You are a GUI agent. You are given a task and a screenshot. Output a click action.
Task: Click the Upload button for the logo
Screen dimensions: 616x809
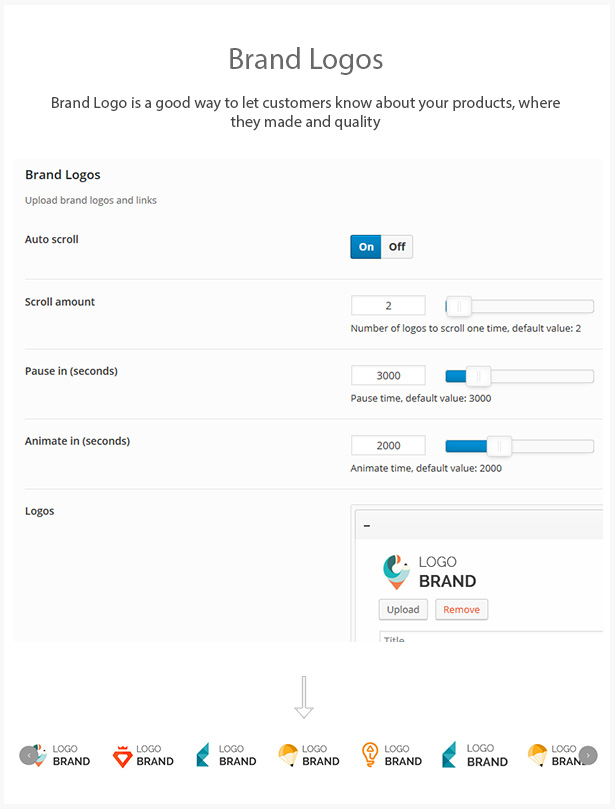pos(403,609)
